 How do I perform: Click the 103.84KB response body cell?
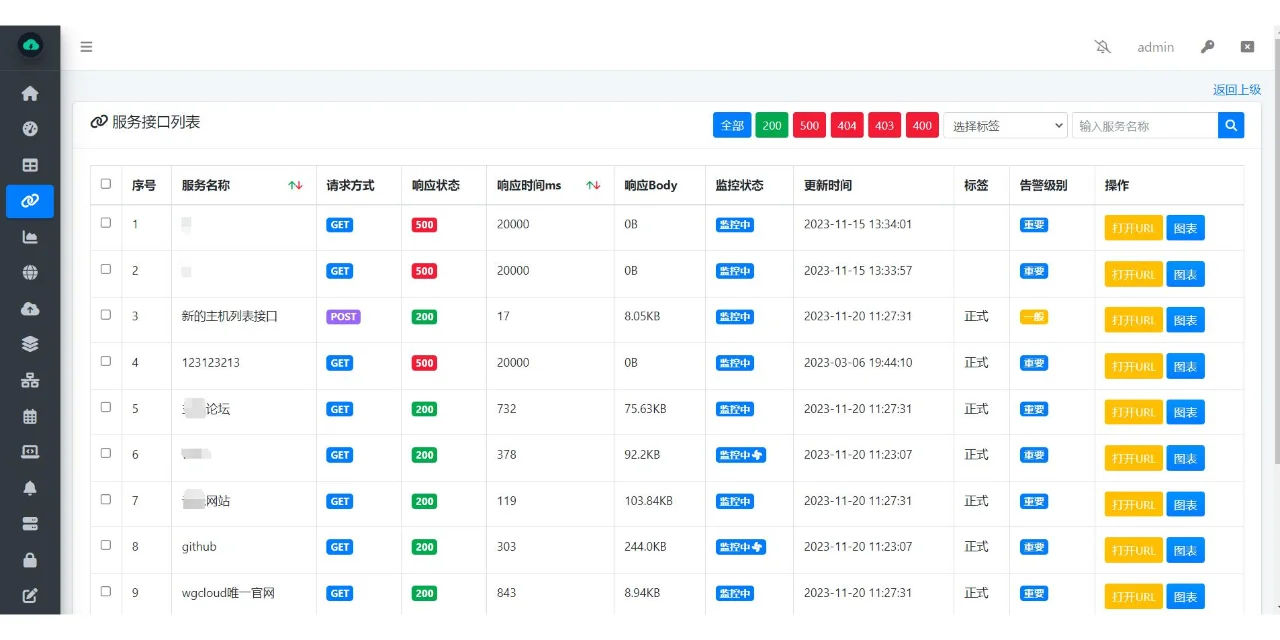point(648,501)
